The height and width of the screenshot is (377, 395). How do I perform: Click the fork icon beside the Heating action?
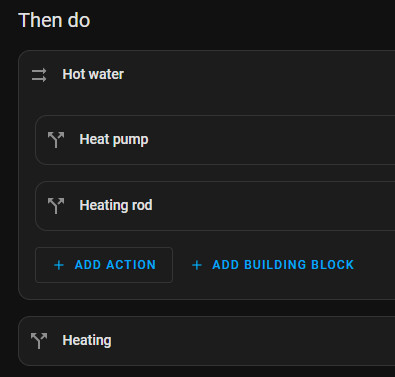click(39, 341)
